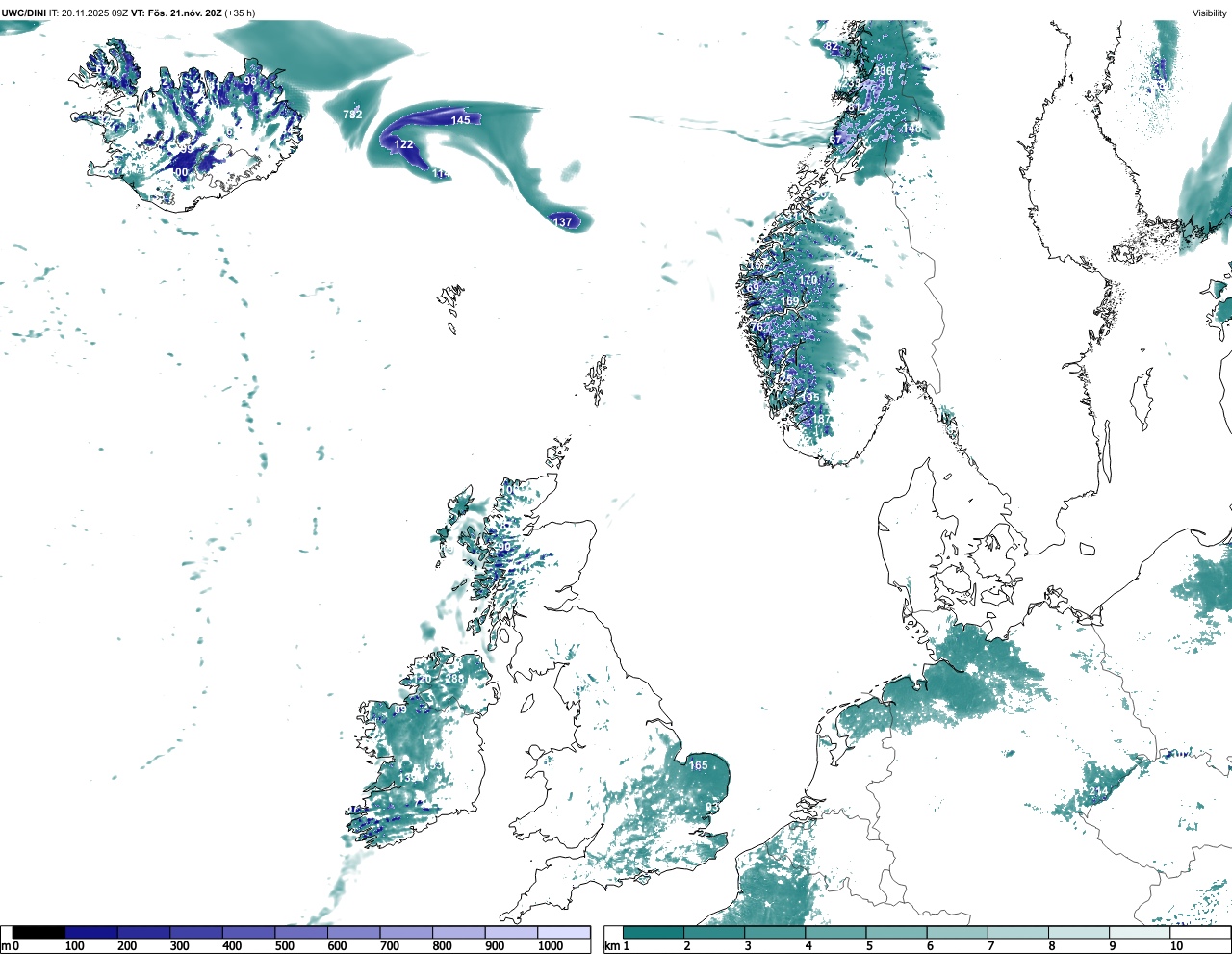
Task: Click the '214' value over central Europe
Action: tap(1098, 792)
